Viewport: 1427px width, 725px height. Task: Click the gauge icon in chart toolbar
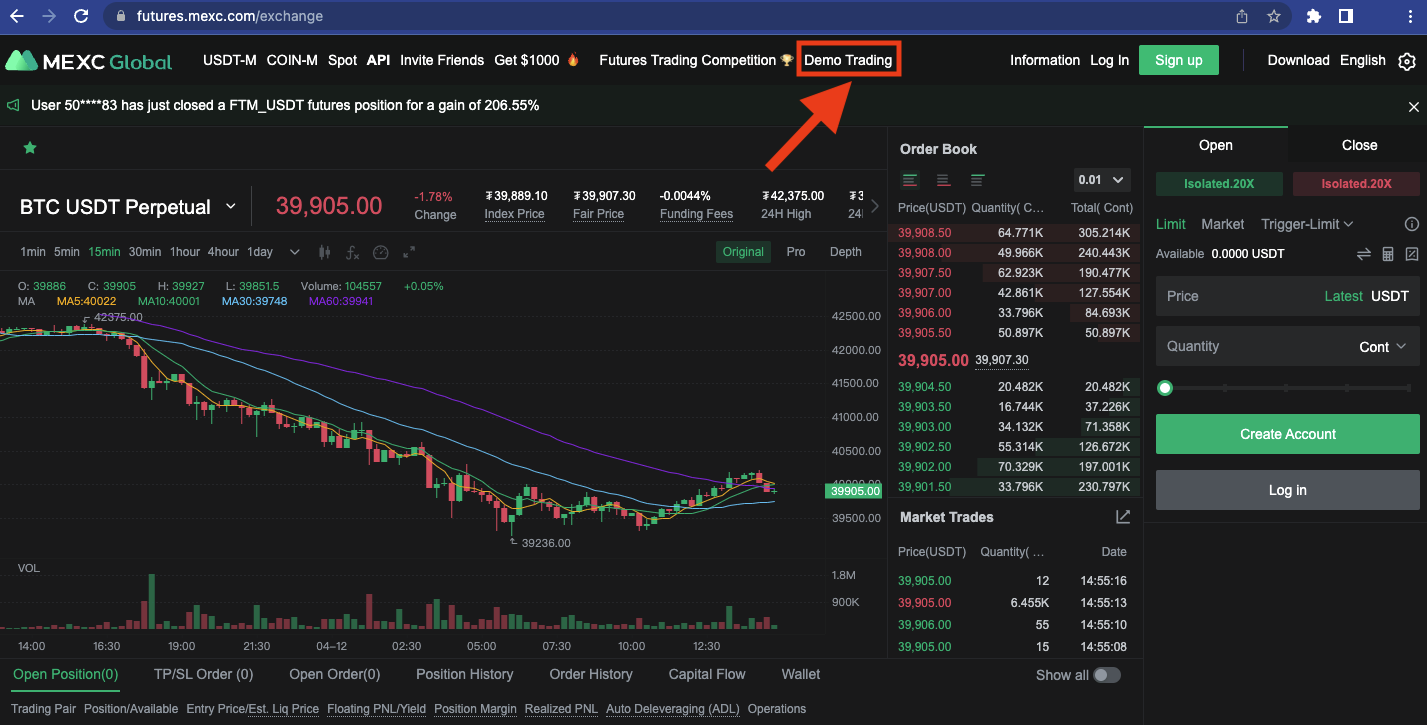[380, 252]
